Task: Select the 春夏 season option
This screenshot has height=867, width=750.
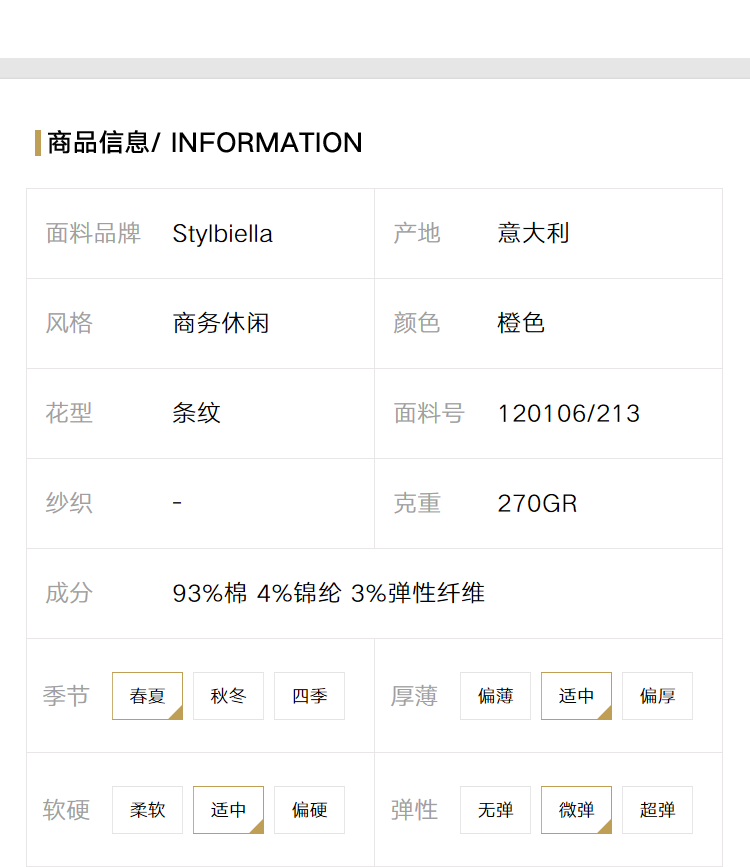Action: pyautogui.click(x=147, y=696)
